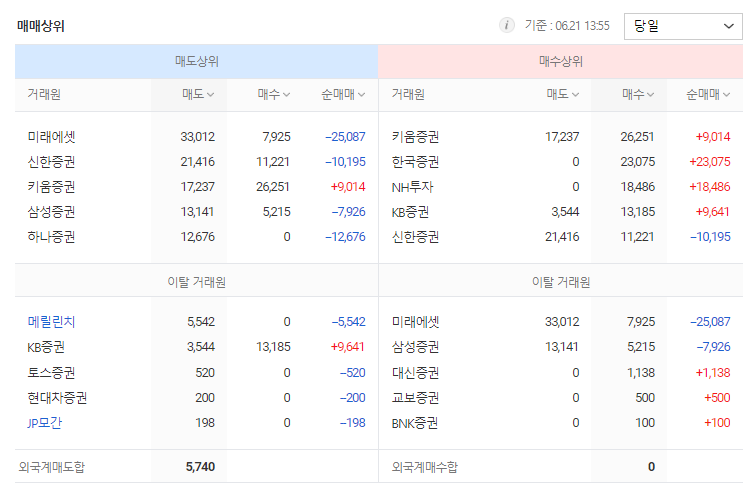
Task: Select 키움증권 in the 매수상위 list
Action: coord(415,137)
